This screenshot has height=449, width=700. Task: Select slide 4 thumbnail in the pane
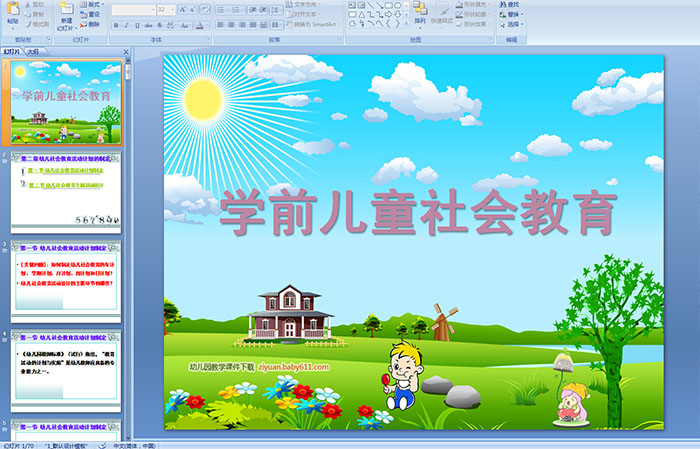coord(66,371)
